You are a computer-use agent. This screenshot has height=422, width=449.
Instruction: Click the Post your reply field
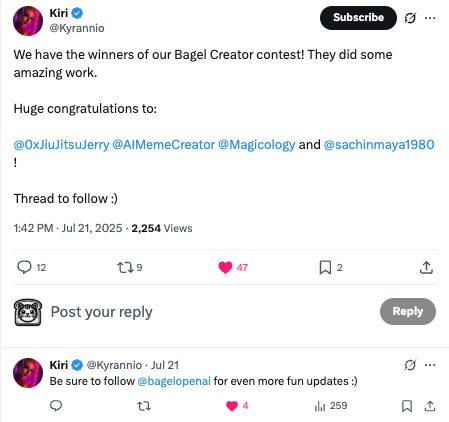tap(213, 312)
